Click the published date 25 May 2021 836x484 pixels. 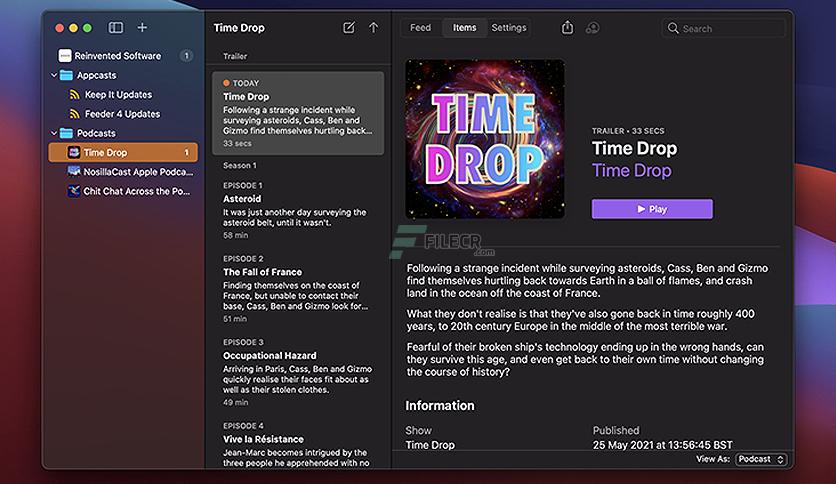(x=663, y=445)
